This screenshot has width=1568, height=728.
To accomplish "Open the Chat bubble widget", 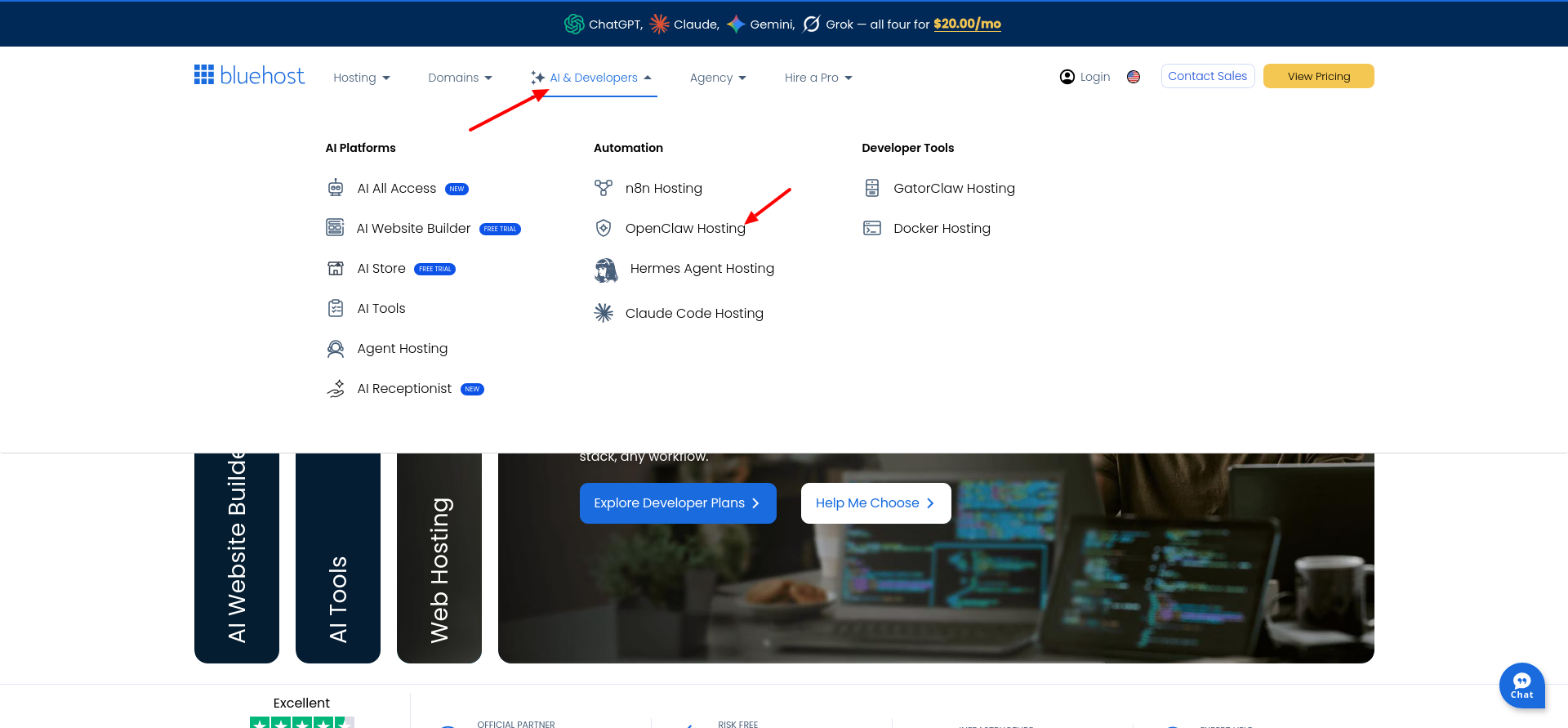I will tap(1522, 686).
